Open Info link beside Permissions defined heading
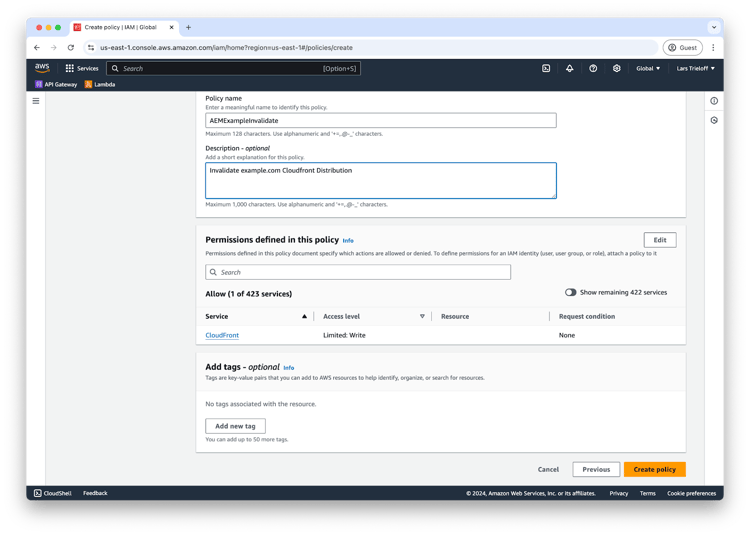This screenshot has height=535, width=750. [348, 240]
